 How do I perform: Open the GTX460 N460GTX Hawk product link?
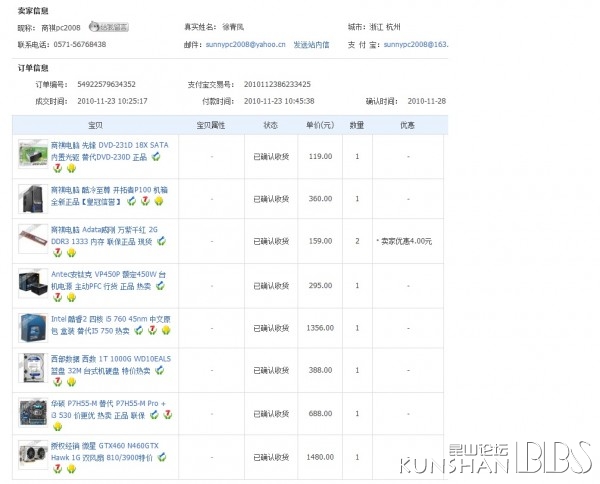pyautogui.click(x=105, y=451)
